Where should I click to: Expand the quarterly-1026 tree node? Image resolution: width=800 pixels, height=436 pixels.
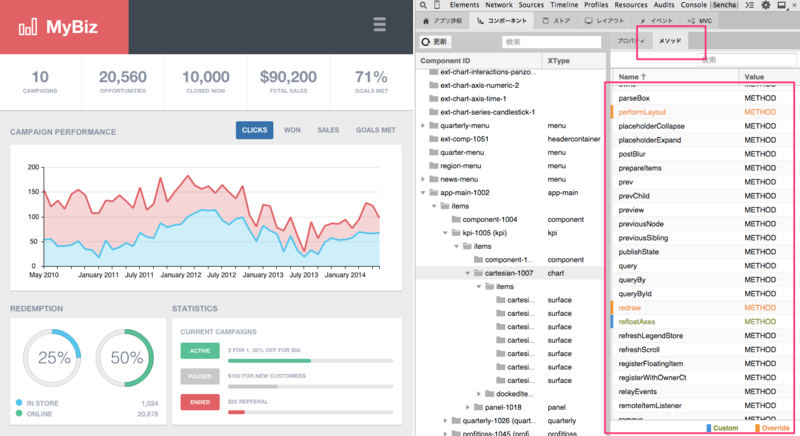pos(445,421)
